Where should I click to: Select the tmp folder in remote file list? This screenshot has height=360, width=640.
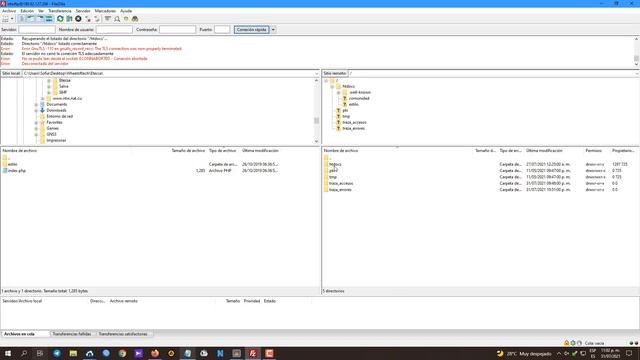coord(333,177)
